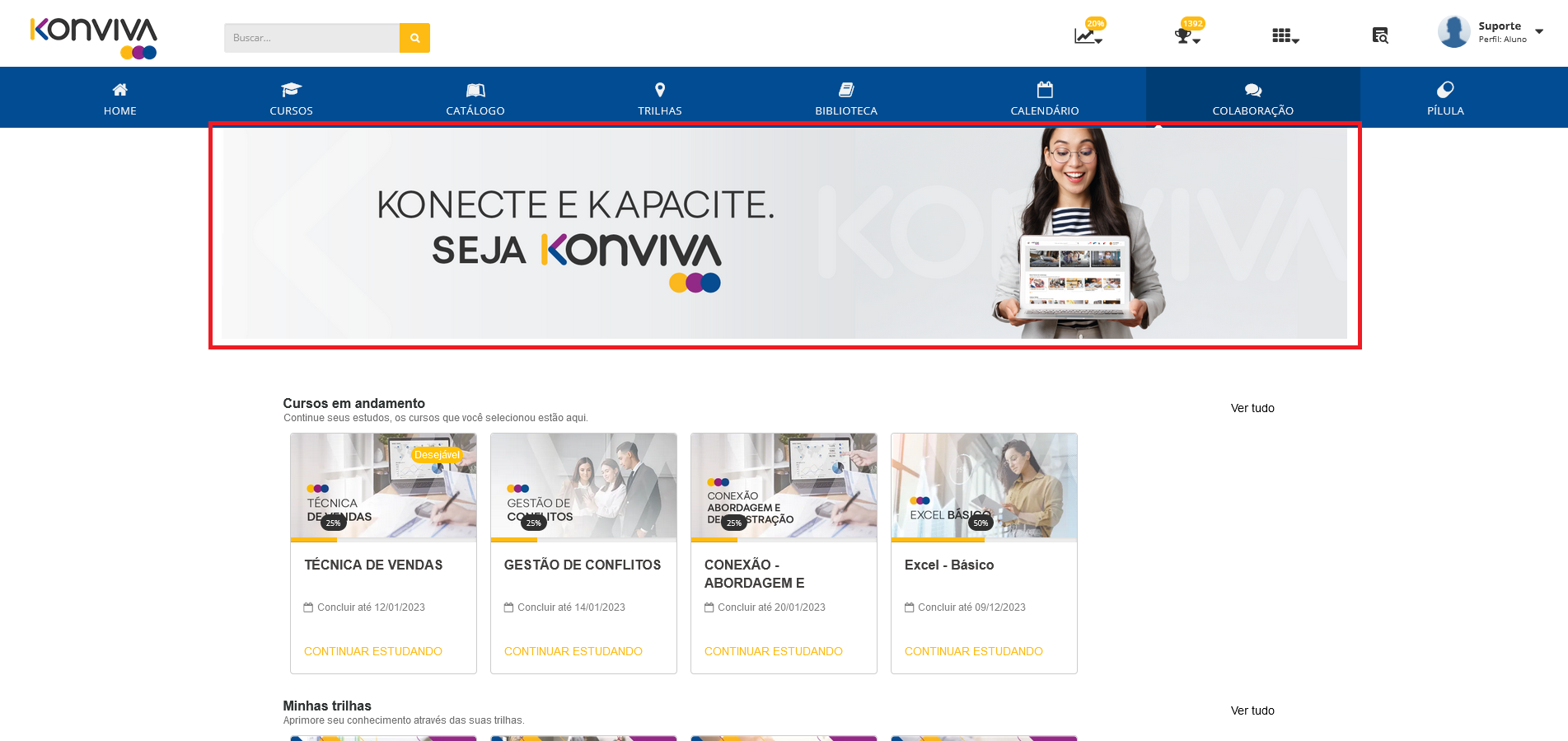Expand the Suporte profile dropdown arrow
Image resolution: width=1568 pixels, height=741 pixels.
(1539, 31)
